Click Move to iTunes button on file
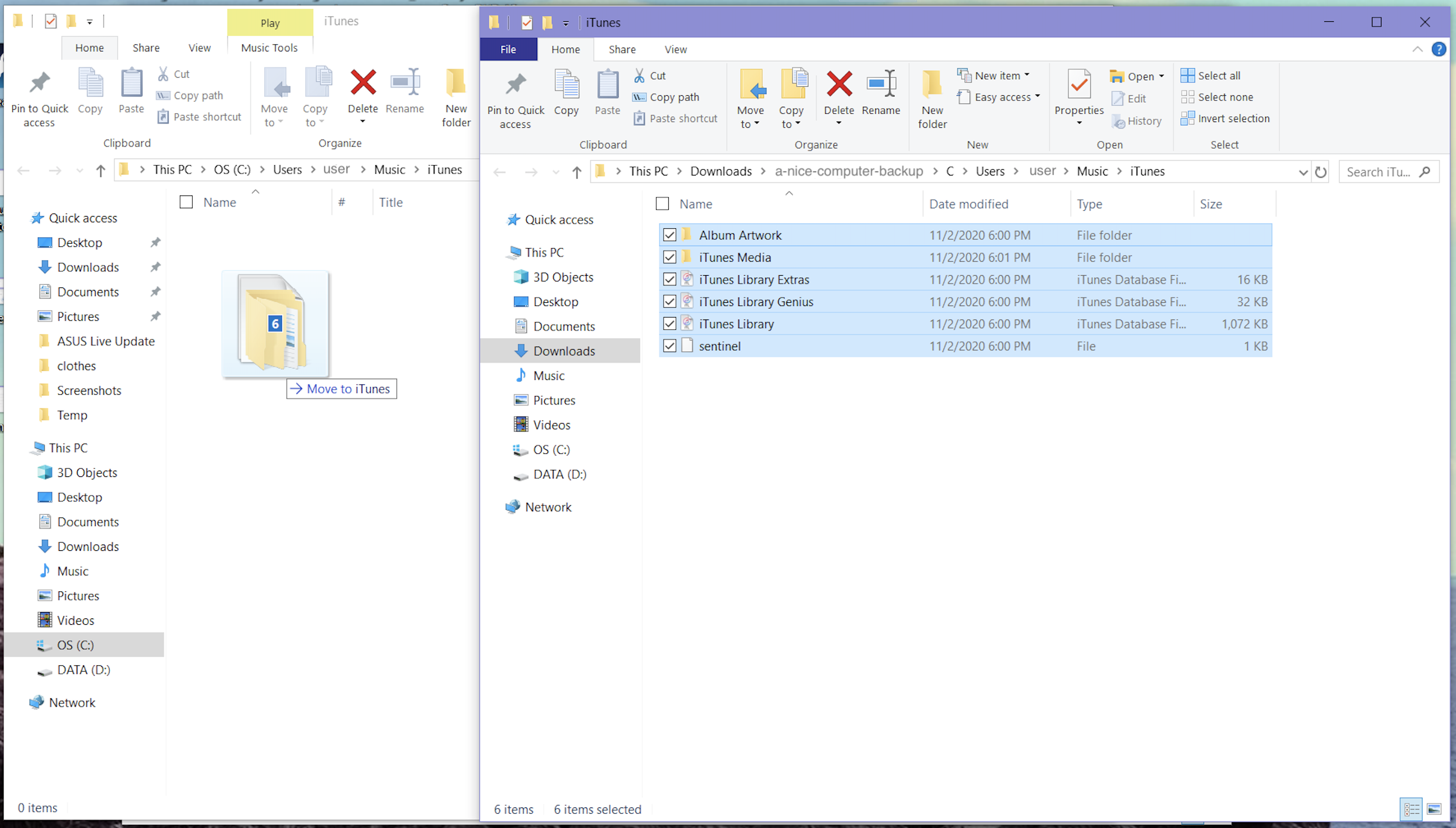The height and width of the screenshot is (828, 1456). pyautogui.click(x=342, y=388)
